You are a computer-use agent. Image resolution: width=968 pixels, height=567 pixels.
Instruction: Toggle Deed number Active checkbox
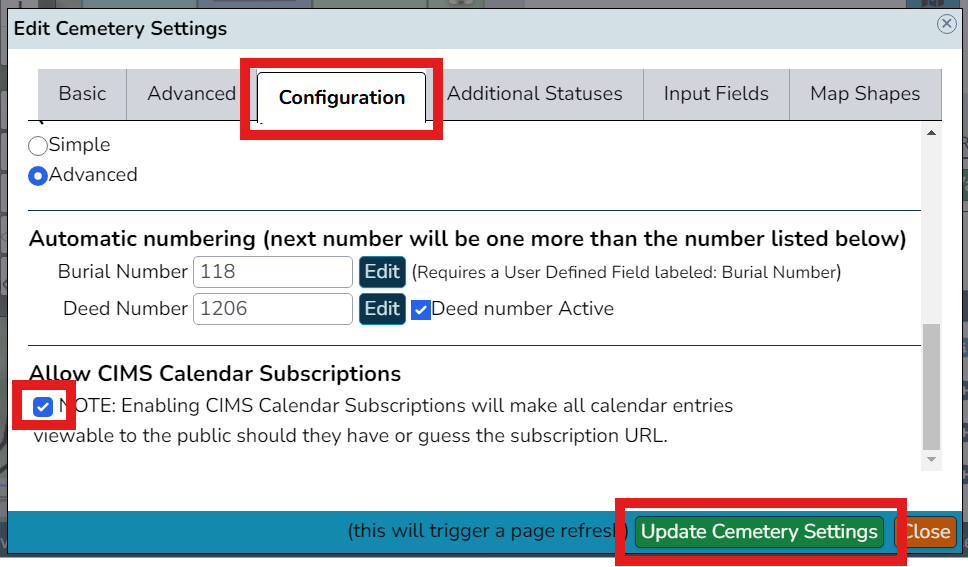coord(420,309)
